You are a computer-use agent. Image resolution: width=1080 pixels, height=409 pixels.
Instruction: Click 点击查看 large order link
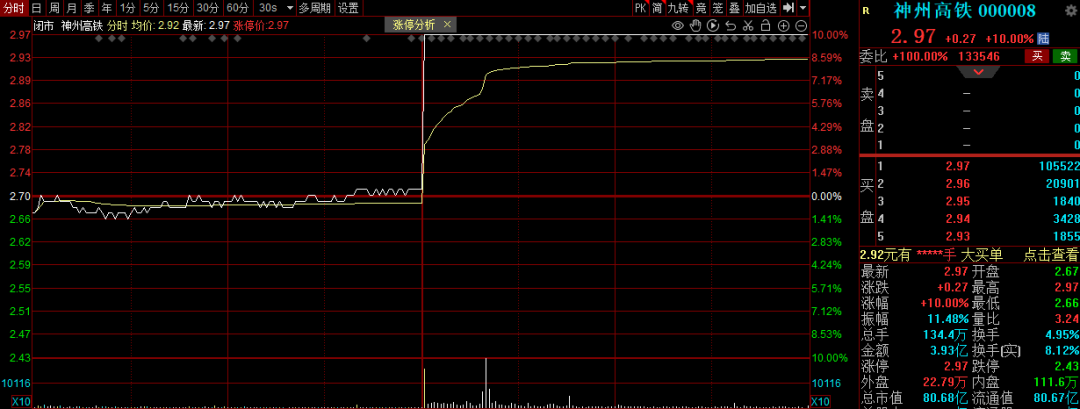pyautogui.click(x=1050, y=255)
